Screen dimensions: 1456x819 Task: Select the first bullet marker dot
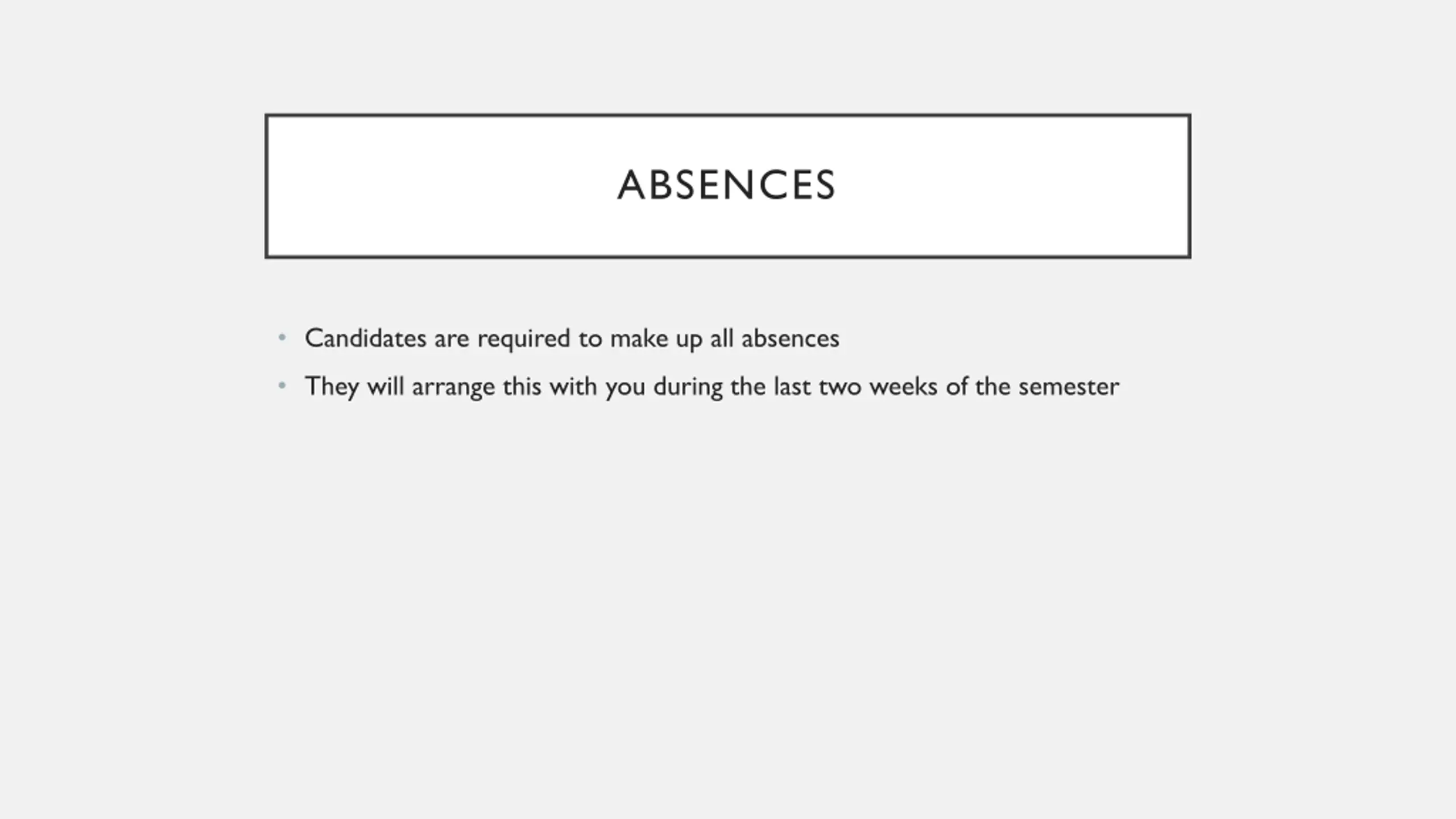(x=282, y=338)
